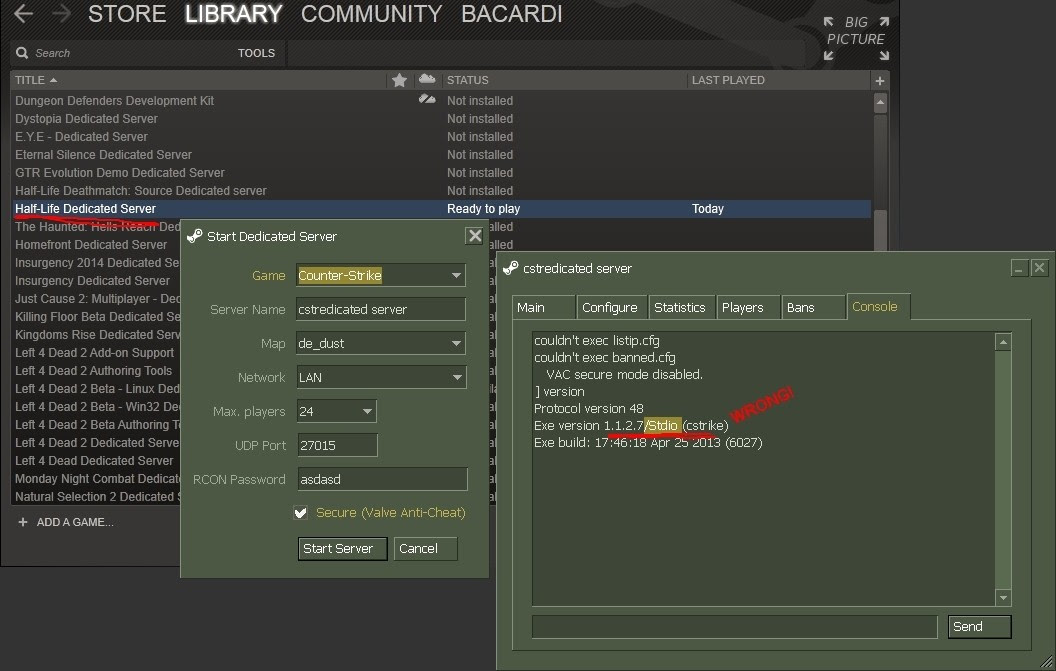This screenshot has height=671, width=1056.
Task: Close the cstredicated server window
Action: (x=1040, y=268)
